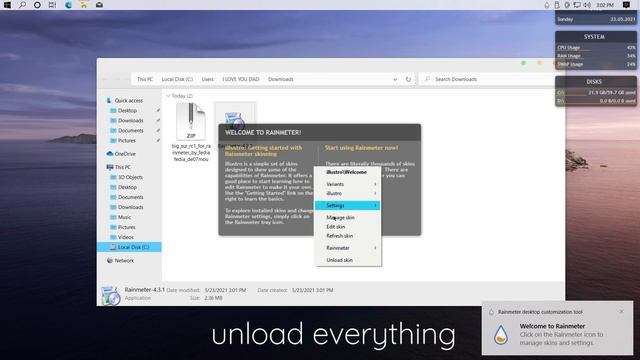The height and width of the screenshot is (360, 640).
Task: Open Music folder in the sidebar
Action: click(124, 217)
